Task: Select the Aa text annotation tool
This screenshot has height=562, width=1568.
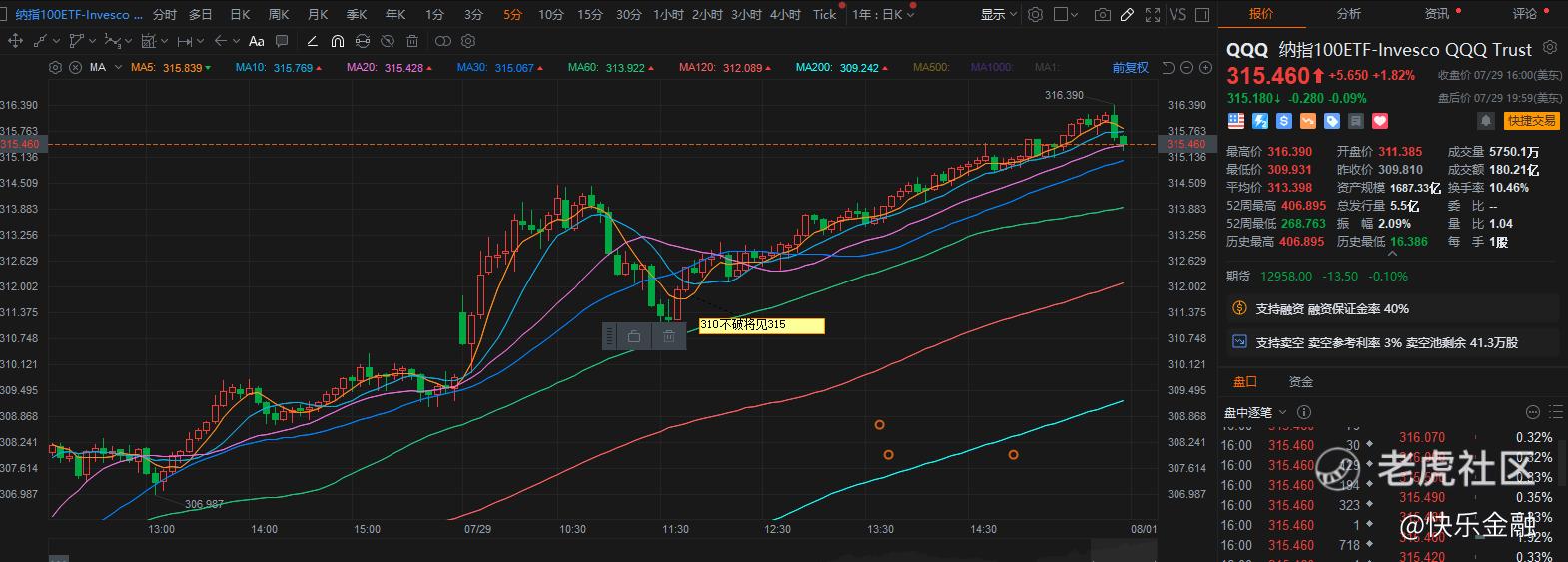Action: (x=256, y=42)
